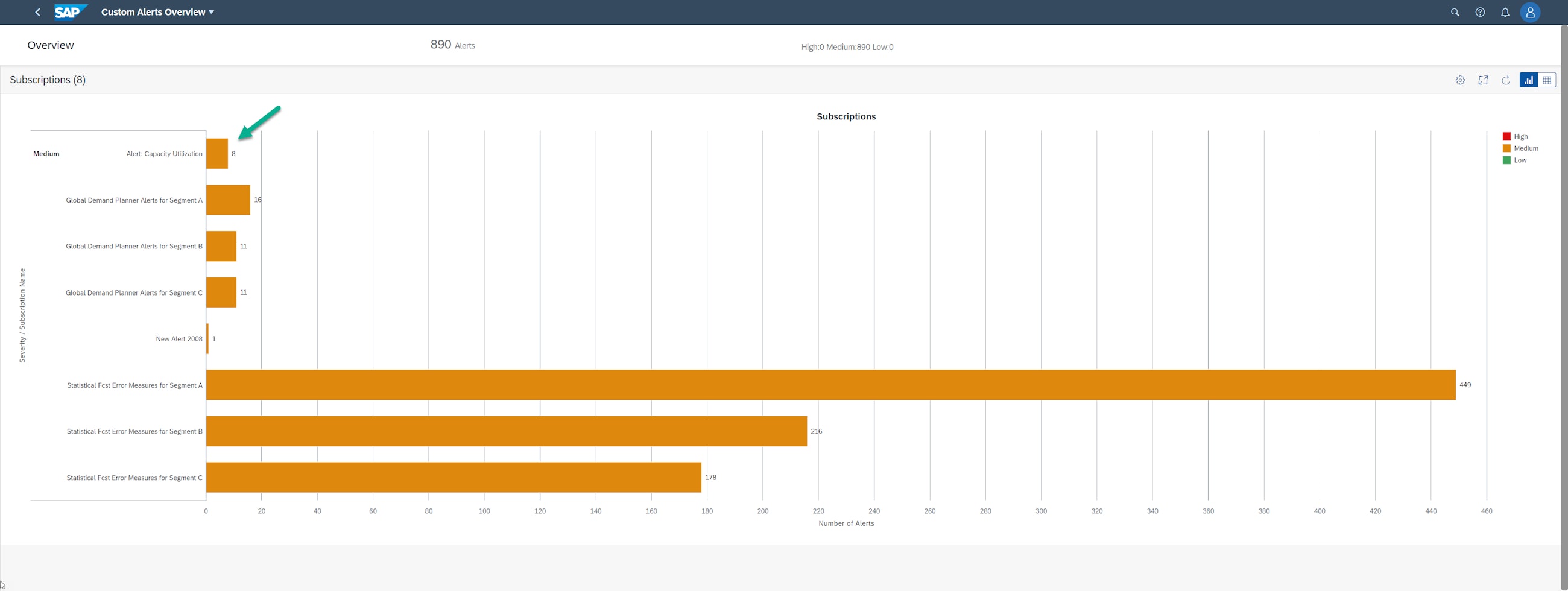
Task: Click Global Demand Planner Segment A label
Action: [134, 200]
